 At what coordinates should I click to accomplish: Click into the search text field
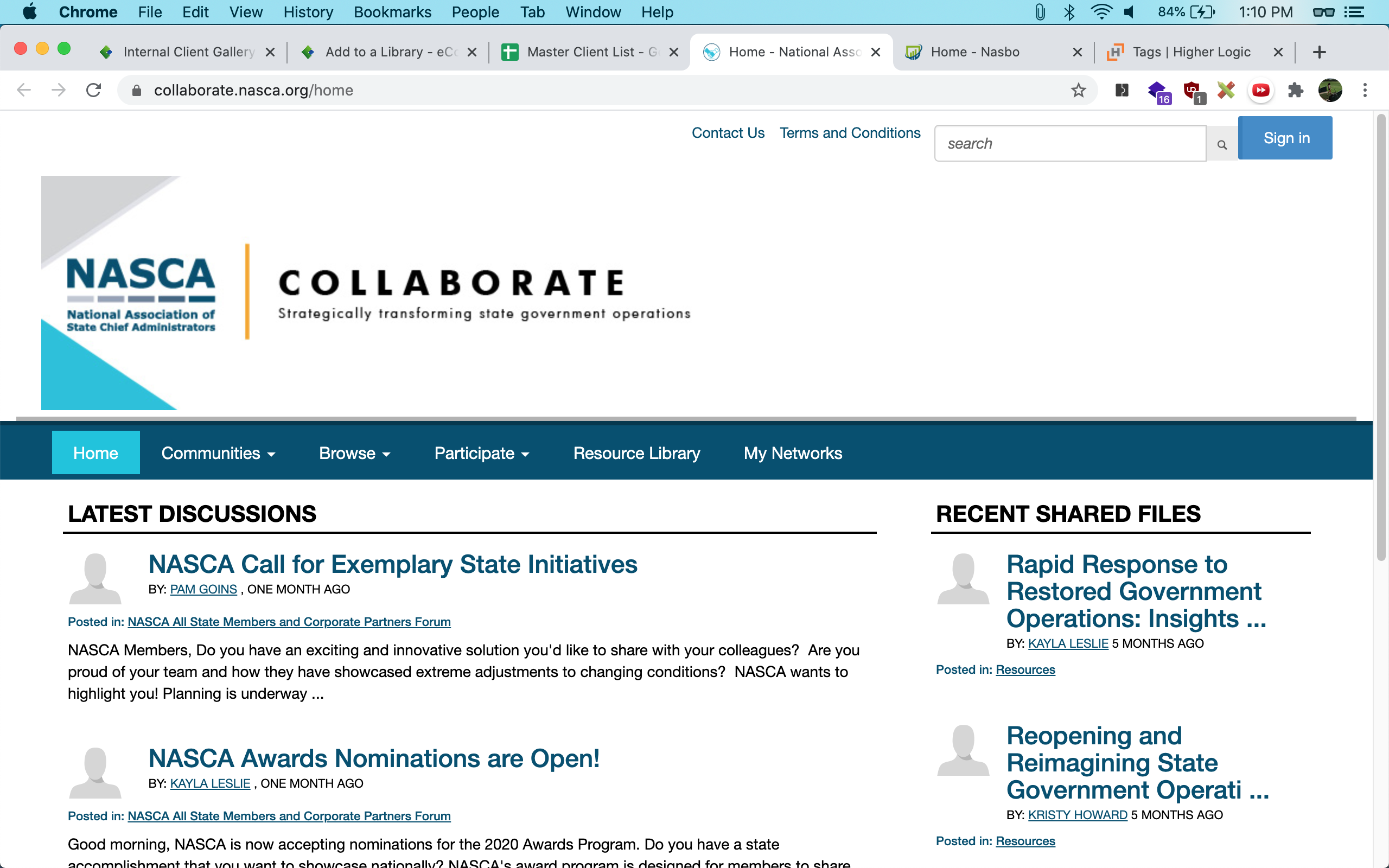tap(1069, 144)
